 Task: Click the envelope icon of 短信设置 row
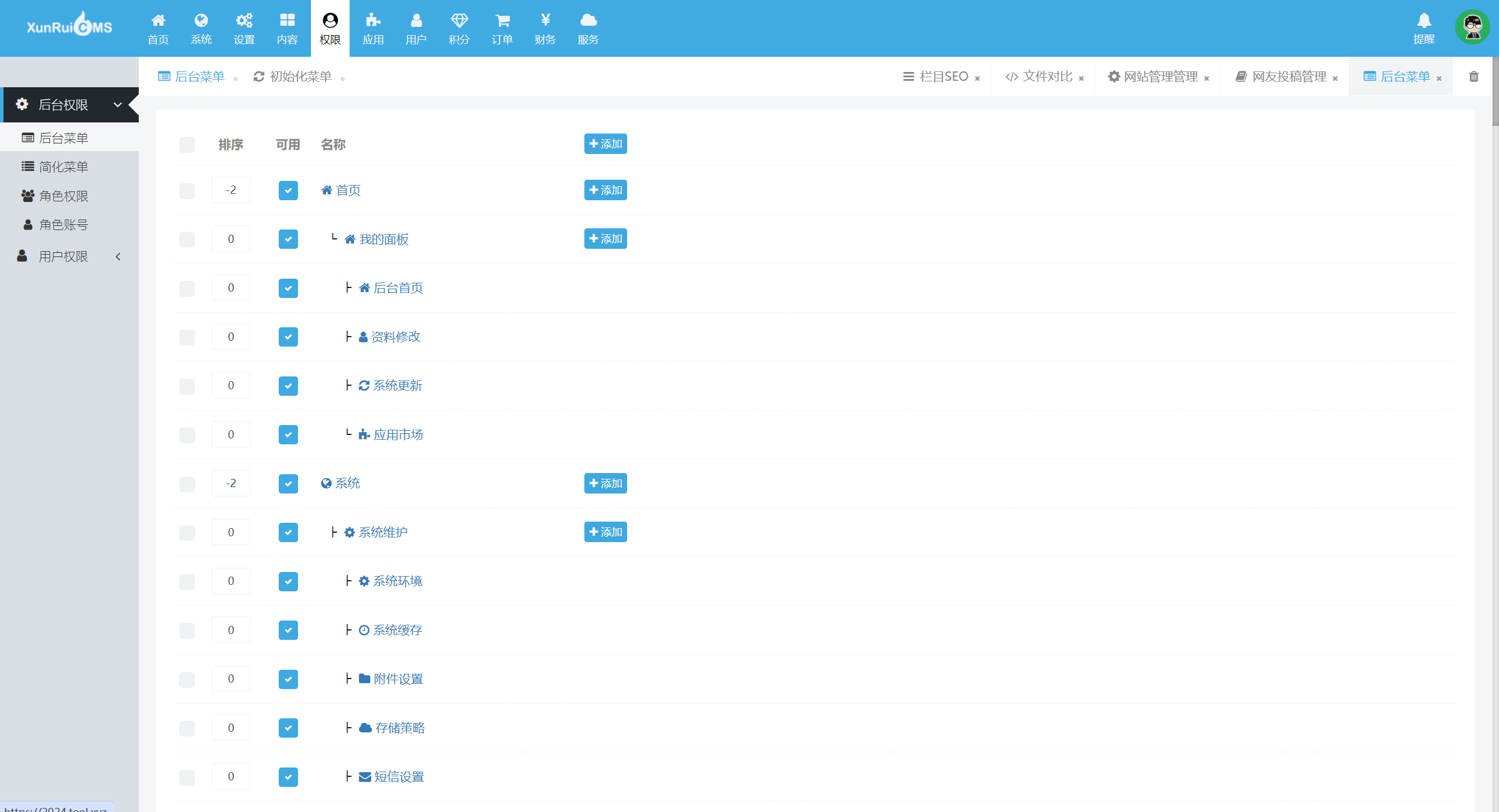click(x=365, y=777)
